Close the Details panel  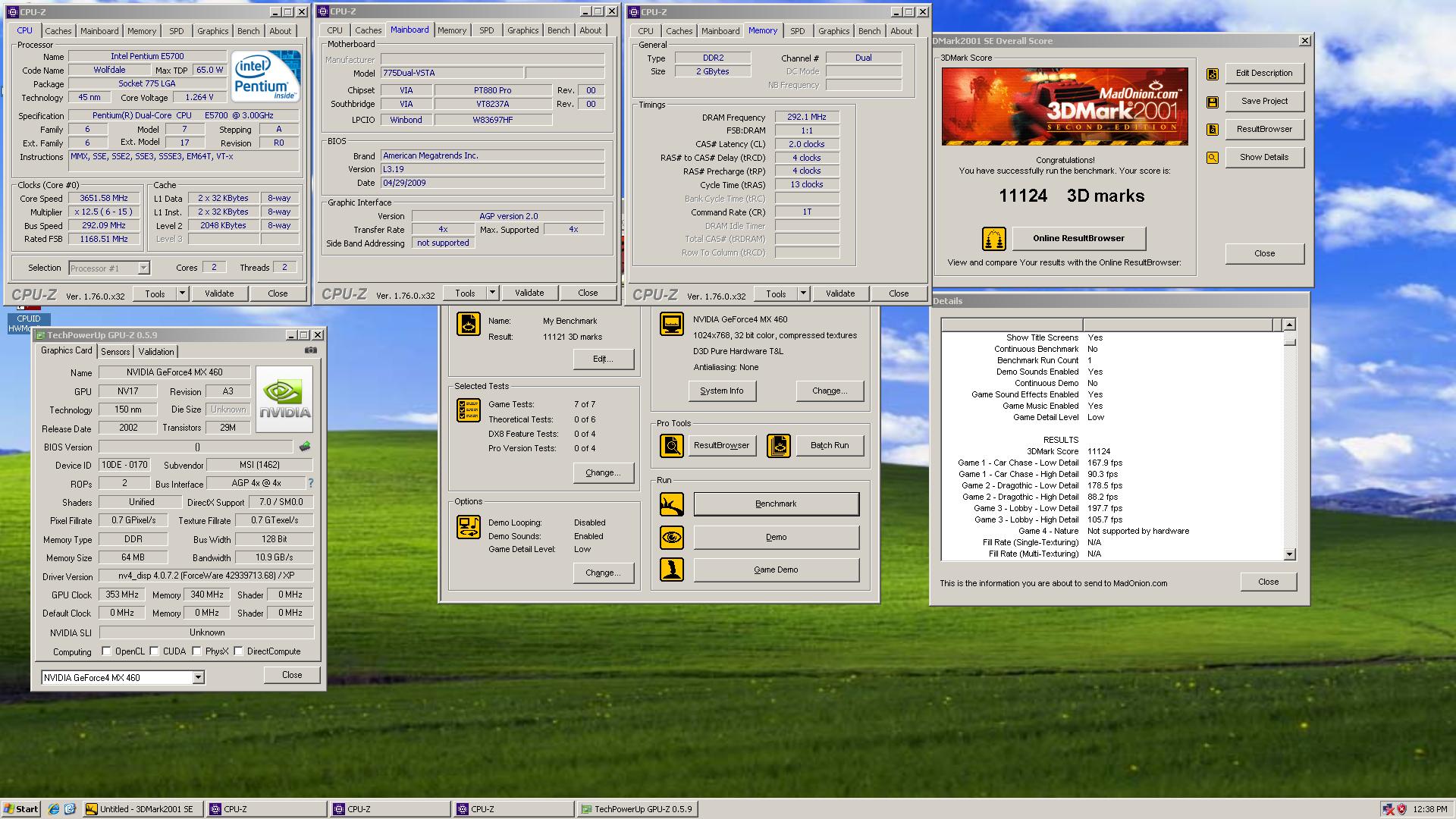pyautogui.click(x=1268, y=582)
